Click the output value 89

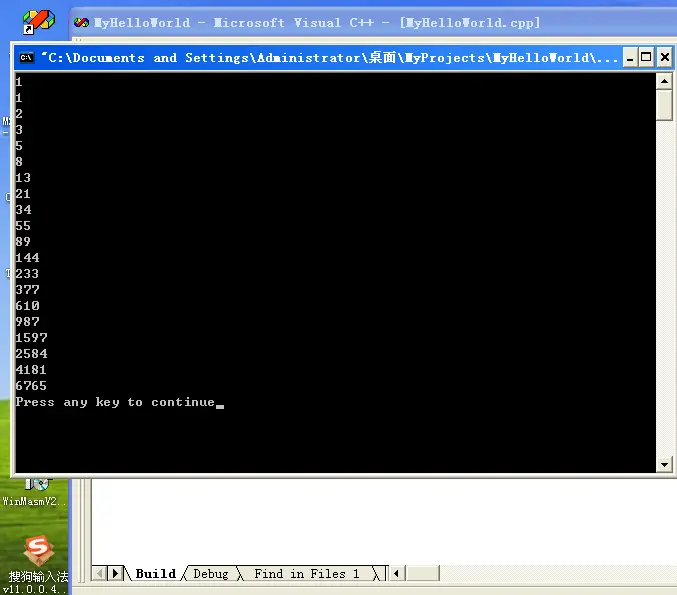(x=23, y=242)
